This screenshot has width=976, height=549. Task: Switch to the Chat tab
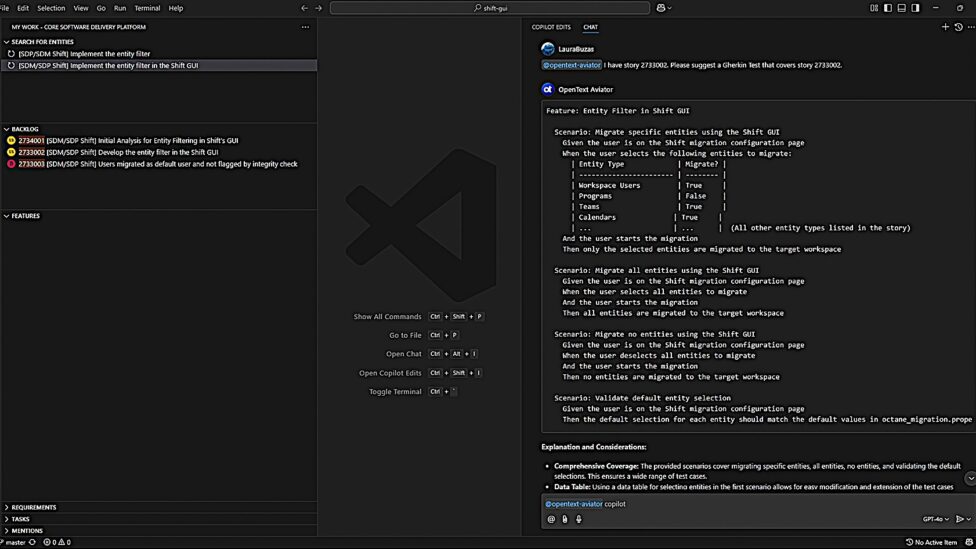pyautogui.click(x=590, y=27)
